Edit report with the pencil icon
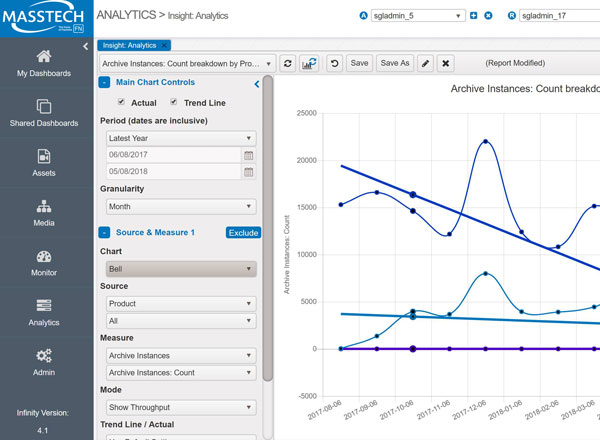Viewport: 600px width, 440px height. [x=425, y=64]
